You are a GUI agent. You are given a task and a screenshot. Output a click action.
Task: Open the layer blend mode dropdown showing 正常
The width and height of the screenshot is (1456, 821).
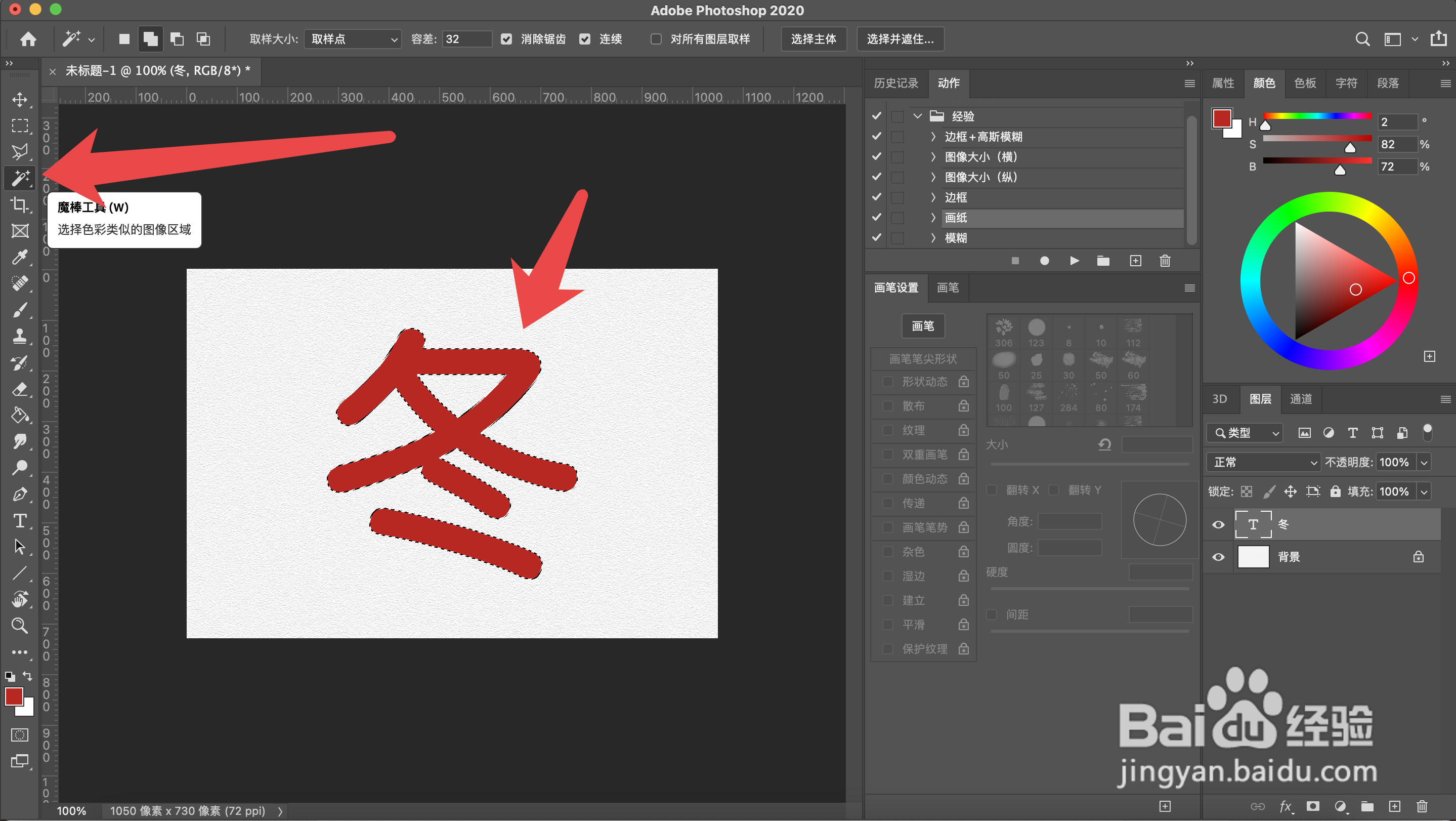tap(1263, 462)
